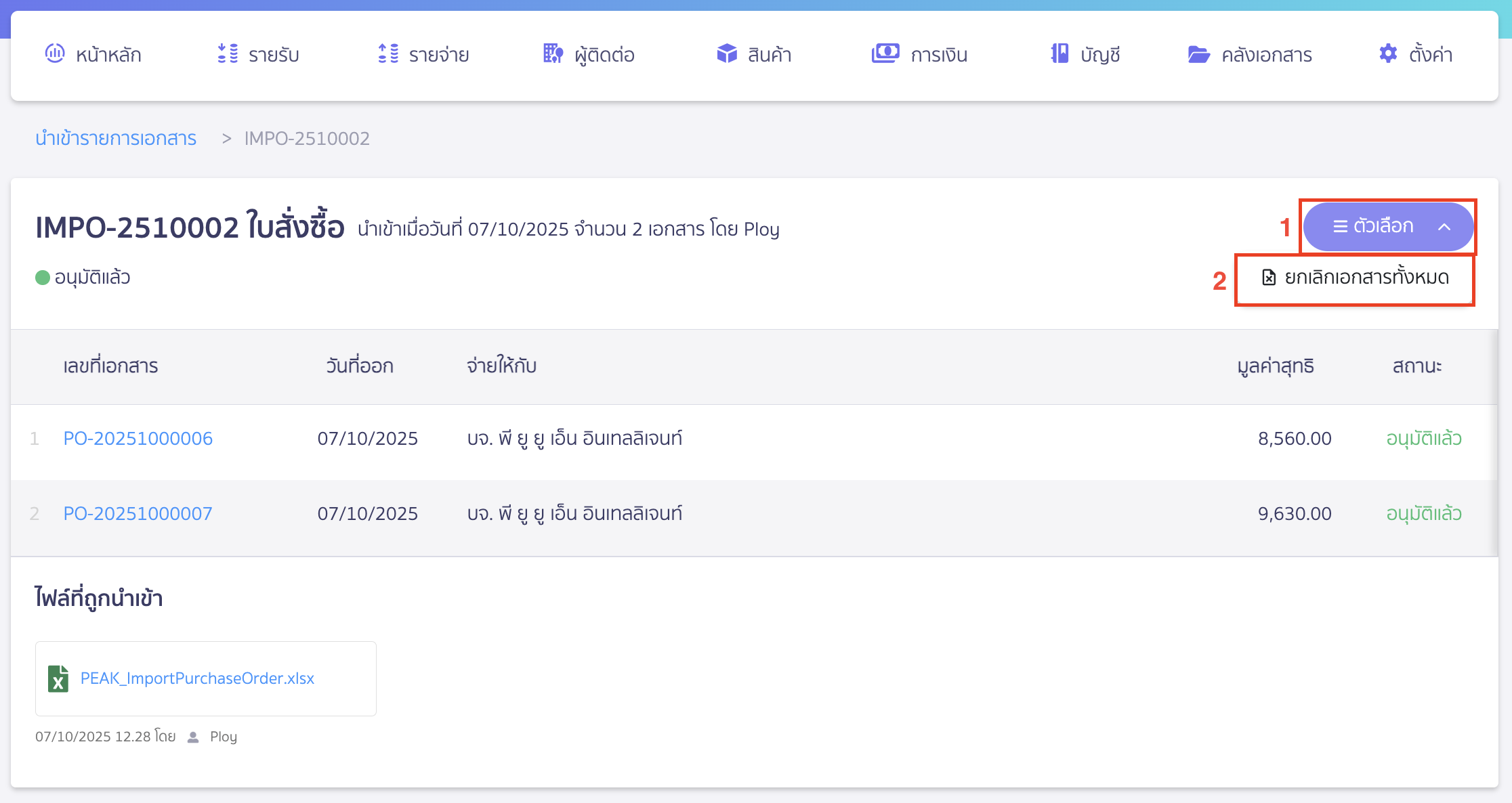
Task: Click the การเงิน money icon
Action: tap(885, 53)
